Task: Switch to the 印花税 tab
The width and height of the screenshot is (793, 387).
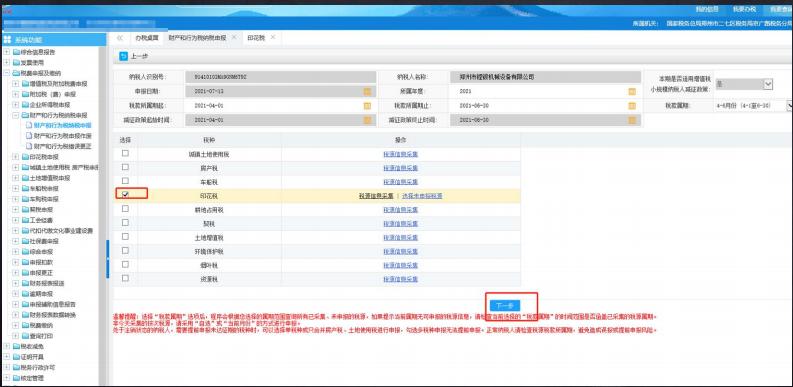Action: (x=256, y=38)
